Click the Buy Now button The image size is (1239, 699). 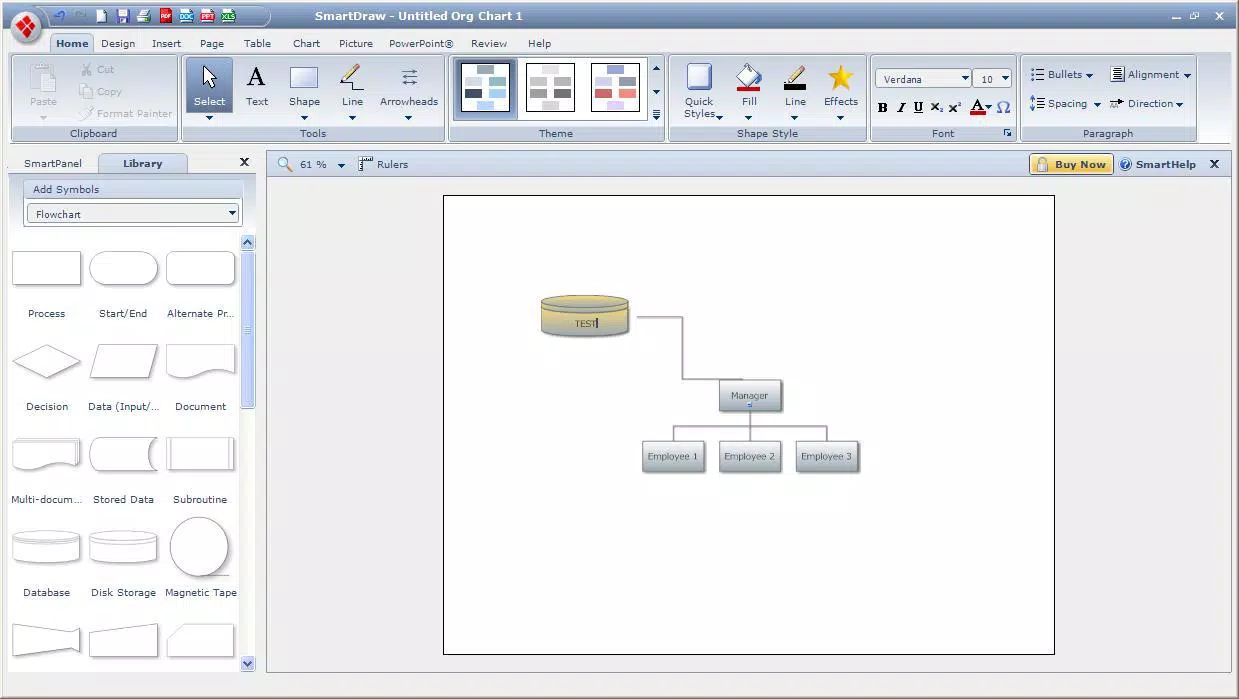pyautogui.click(x=1071, y=164)
